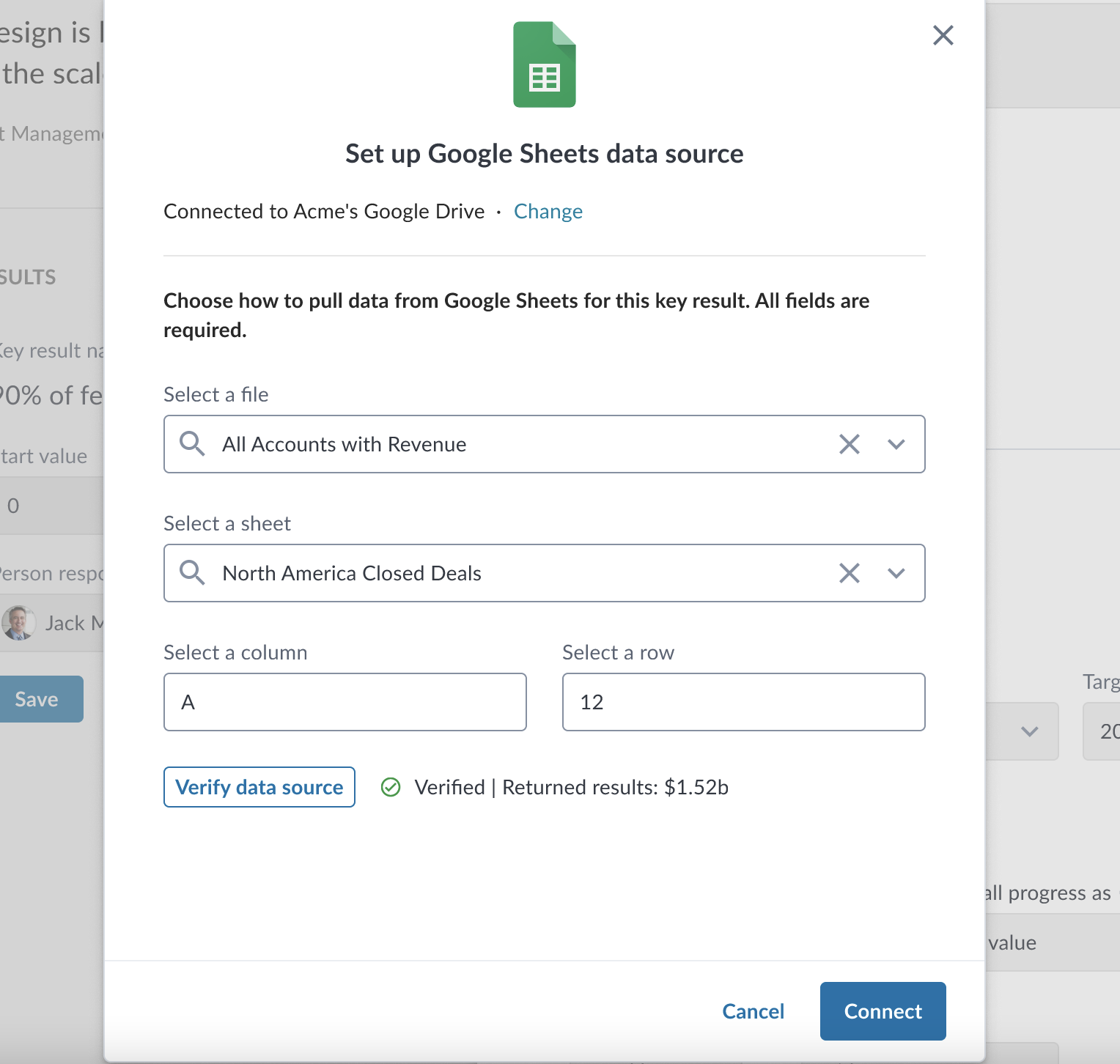
Task: Click the 'Verified | Returned results: $1.52b' text
Action: [x=572, y=787]
